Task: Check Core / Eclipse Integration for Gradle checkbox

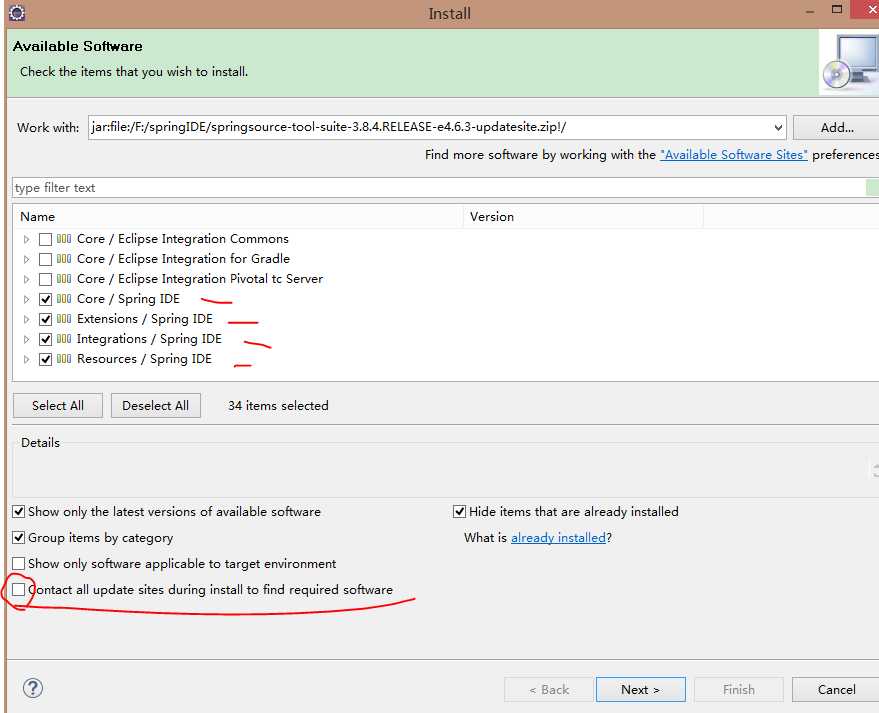Action: 45,260
